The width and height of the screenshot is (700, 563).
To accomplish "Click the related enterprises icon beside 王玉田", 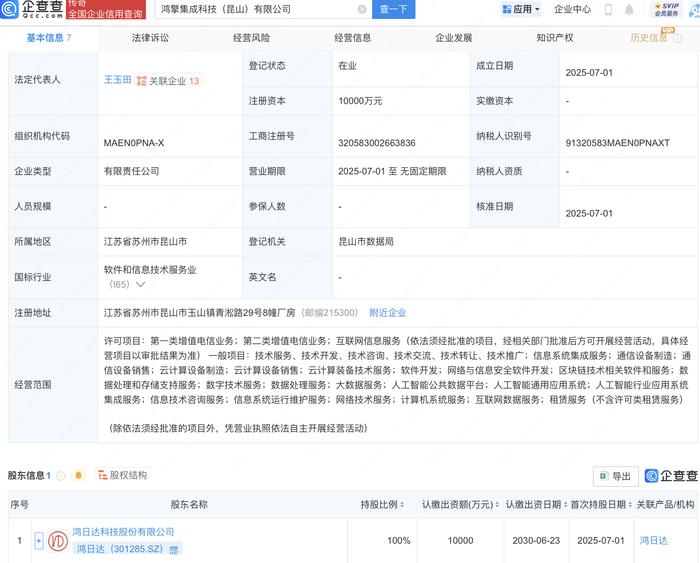I will (142, 80).
